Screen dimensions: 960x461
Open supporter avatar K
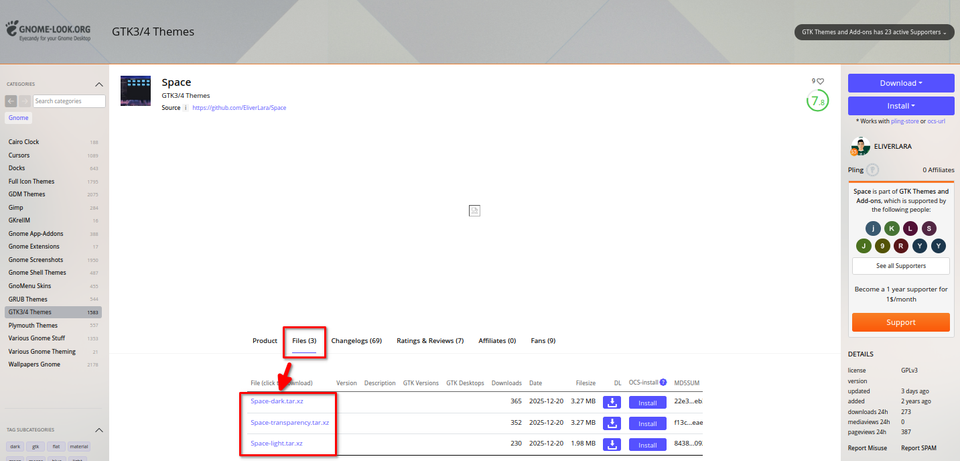[x=892, y=228]
